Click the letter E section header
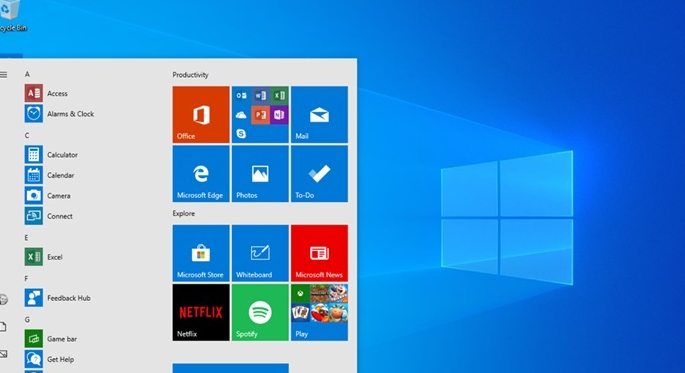This screenshot has height=373, width=685. click(27, 238)
